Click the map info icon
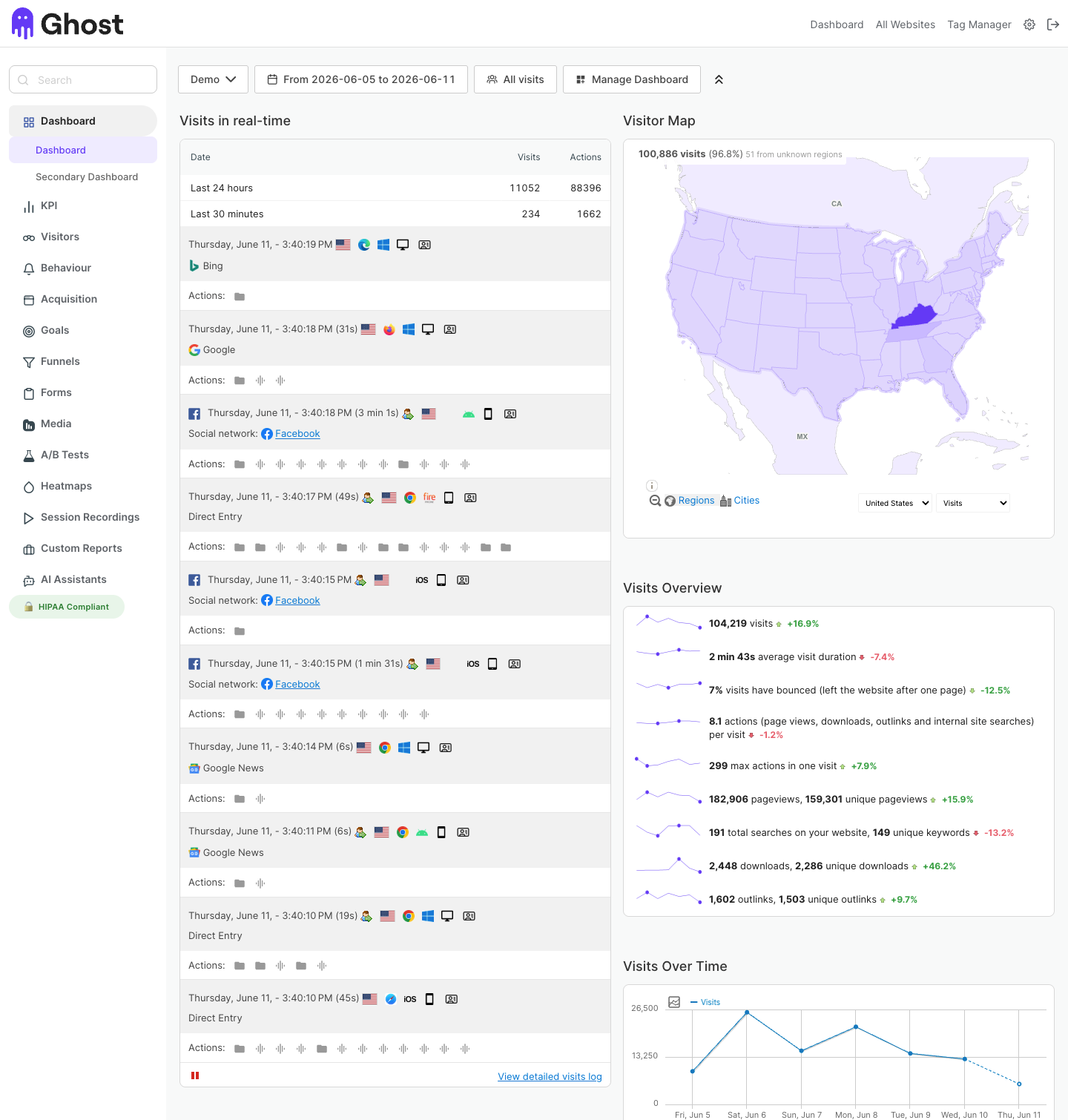The height and width of the screenshot is (1120, 1068). [x=652, y=486]
